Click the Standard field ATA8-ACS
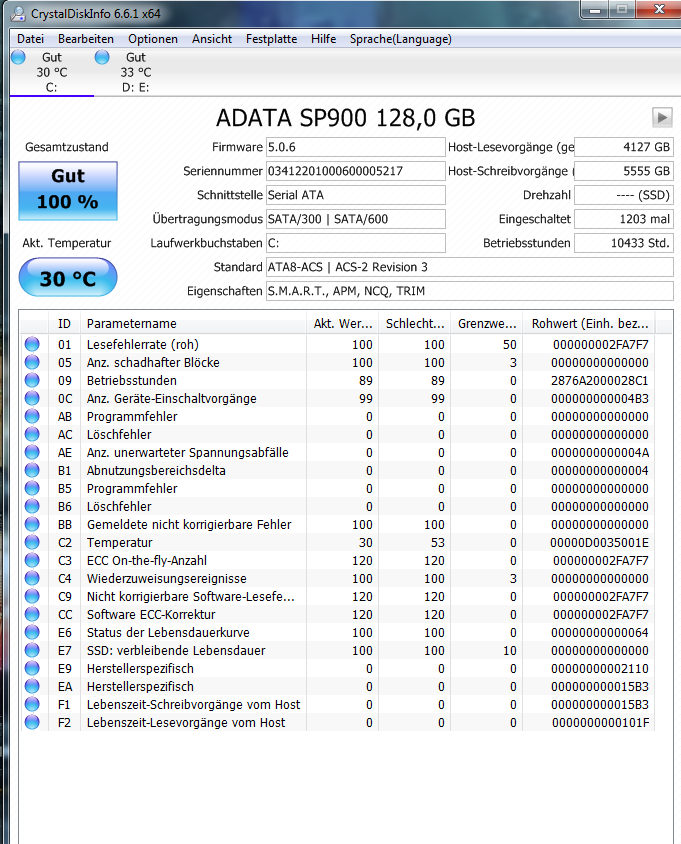 469,267
